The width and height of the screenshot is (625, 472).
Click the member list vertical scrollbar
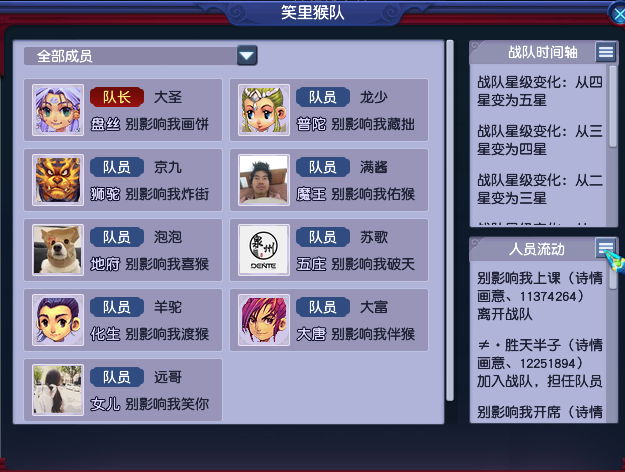point(450,220)
